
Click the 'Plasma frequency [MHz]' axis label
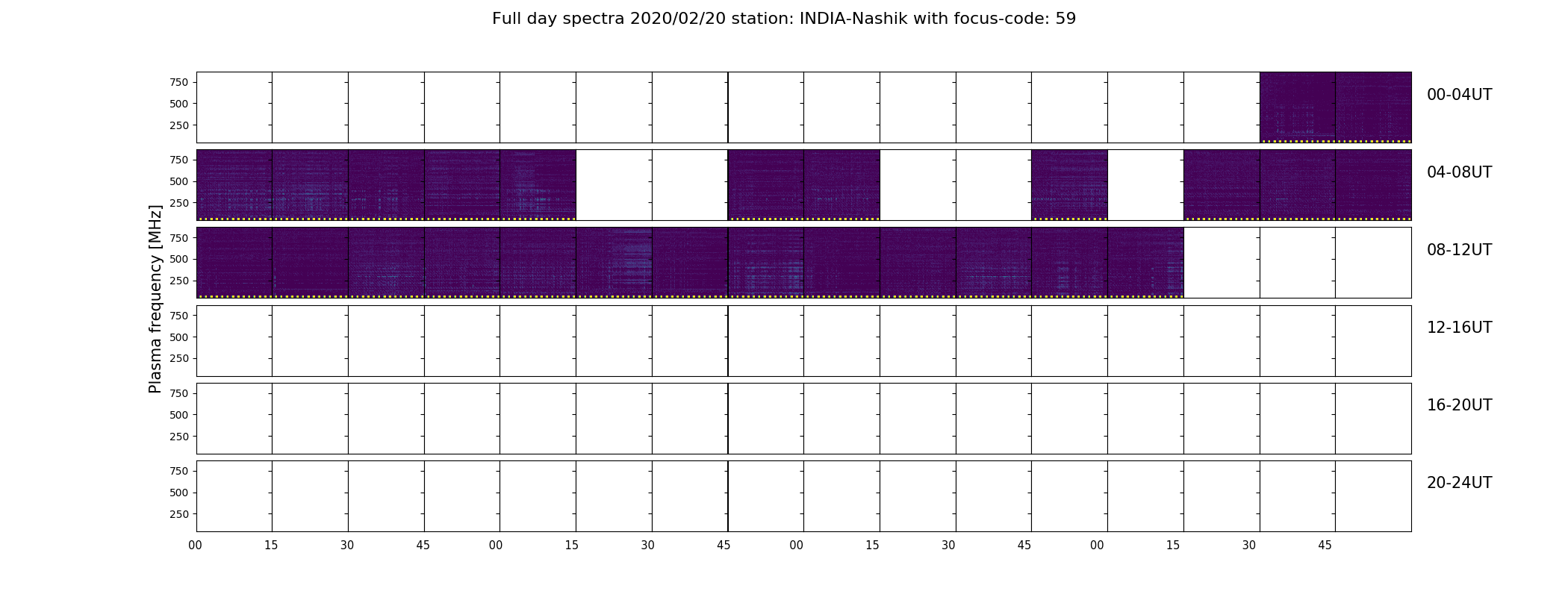click(x=155, y=298)
